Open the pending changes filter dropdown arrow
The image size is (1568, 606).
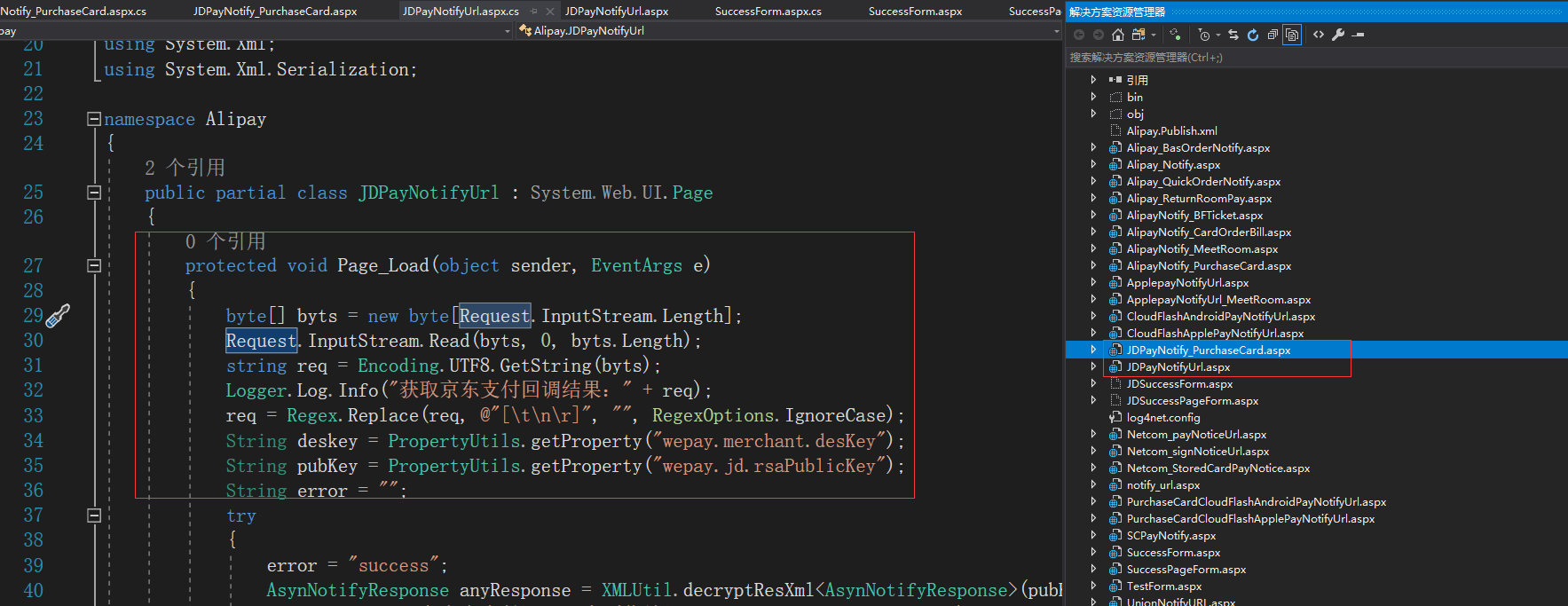pos(1218,35)
